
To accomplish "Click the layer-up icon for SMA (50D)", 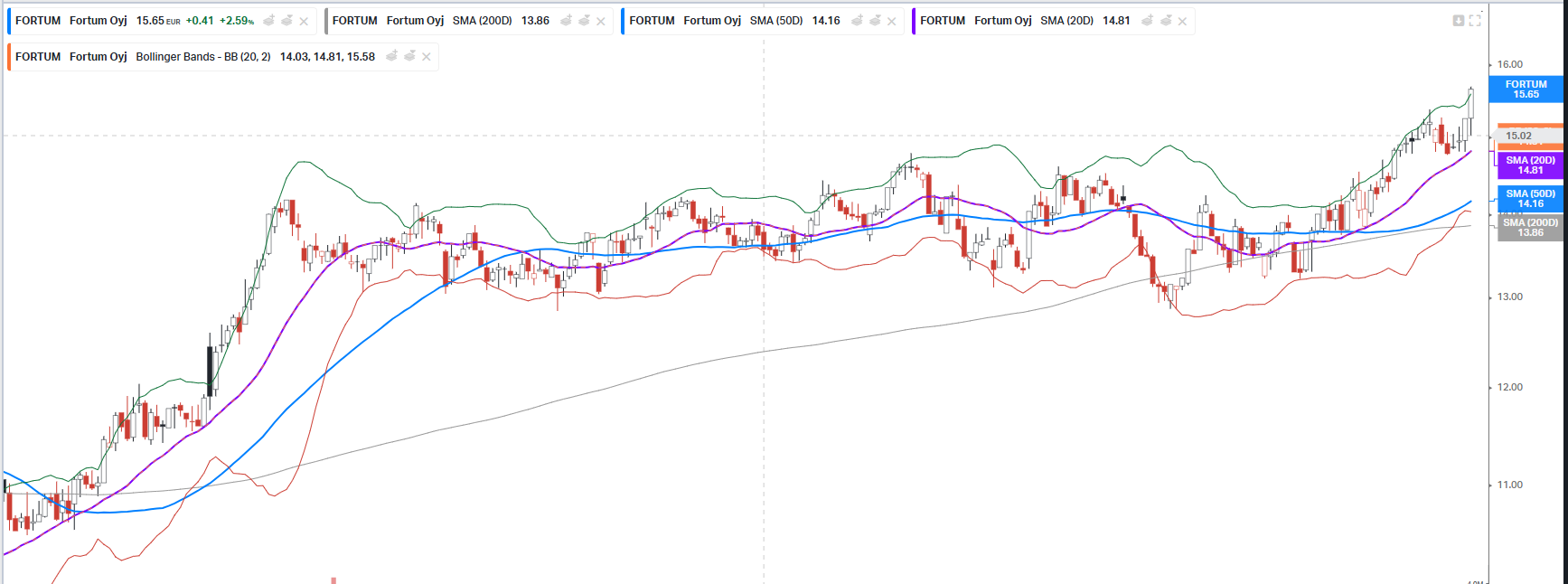I will [857, 20].
